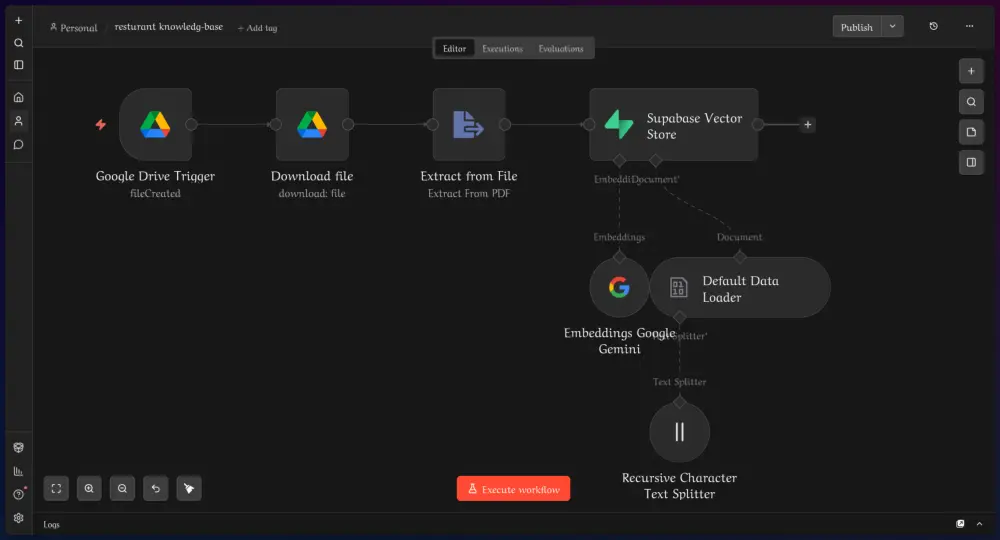Click the 'Extract From PDF' subtitle text
The width and height of the screenshot is (1000, 540).
click(469, 193)
